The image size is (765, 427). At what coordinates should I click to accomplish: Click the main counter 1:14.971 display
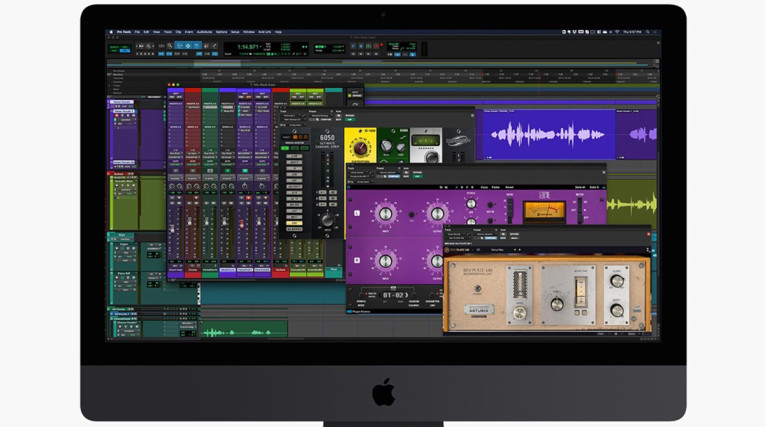[x=248, y=47]
